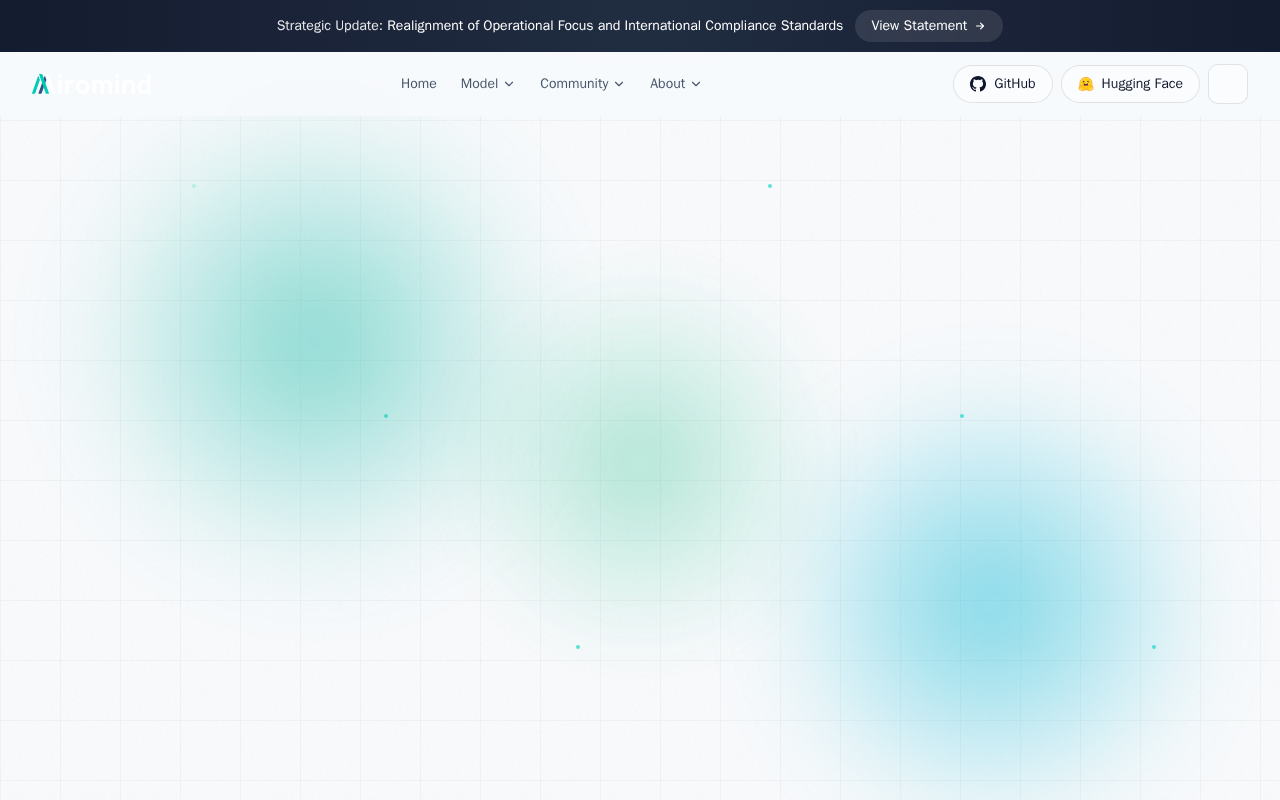The height and width of the screenshot is (800, 1280).
Task: Expand the Model dropdown menu
Action: (x=487, y=84)
